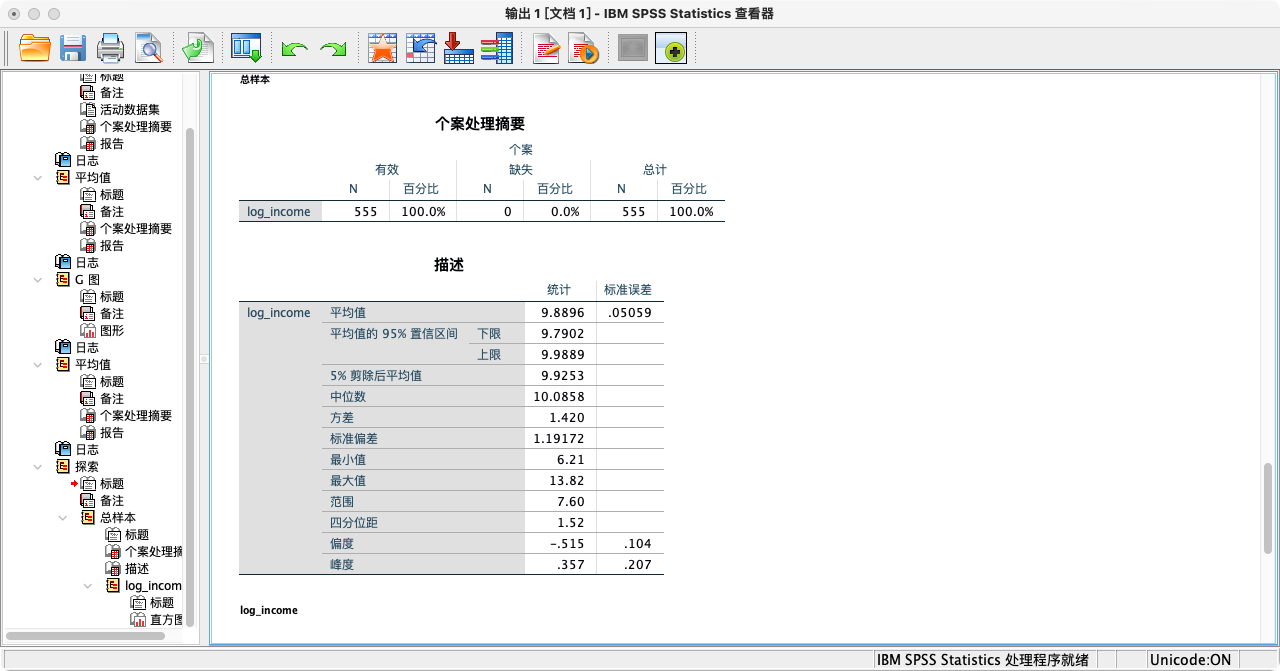The height and width of the screenshot is (671, 1280).
Task: Click the greyed-out toolbar icon
Action: [x=633, y=48]
